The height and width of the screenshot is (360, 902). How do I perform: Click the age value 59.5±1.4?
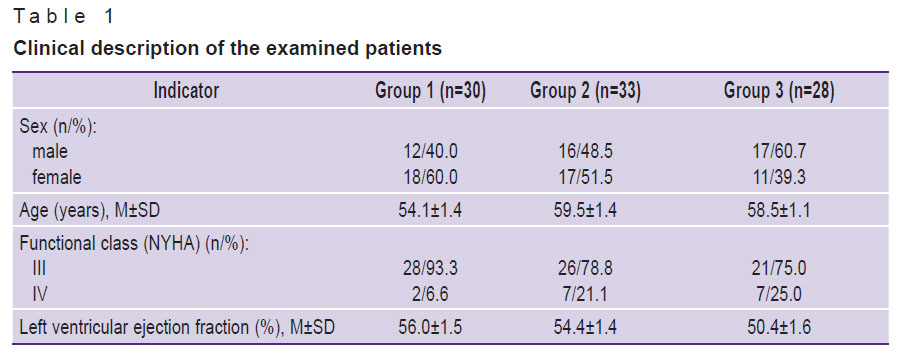point(585,211)
